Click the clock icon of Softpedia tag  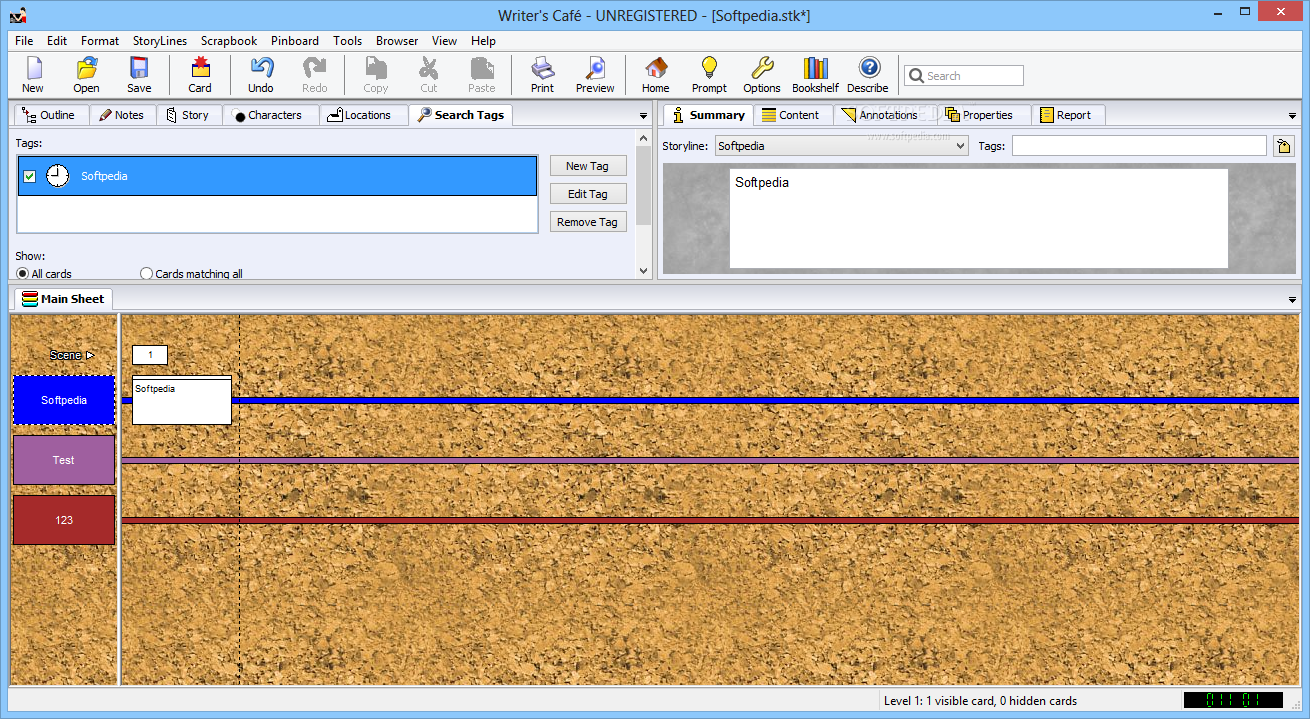pyautogui.click(x=58, y=176)
